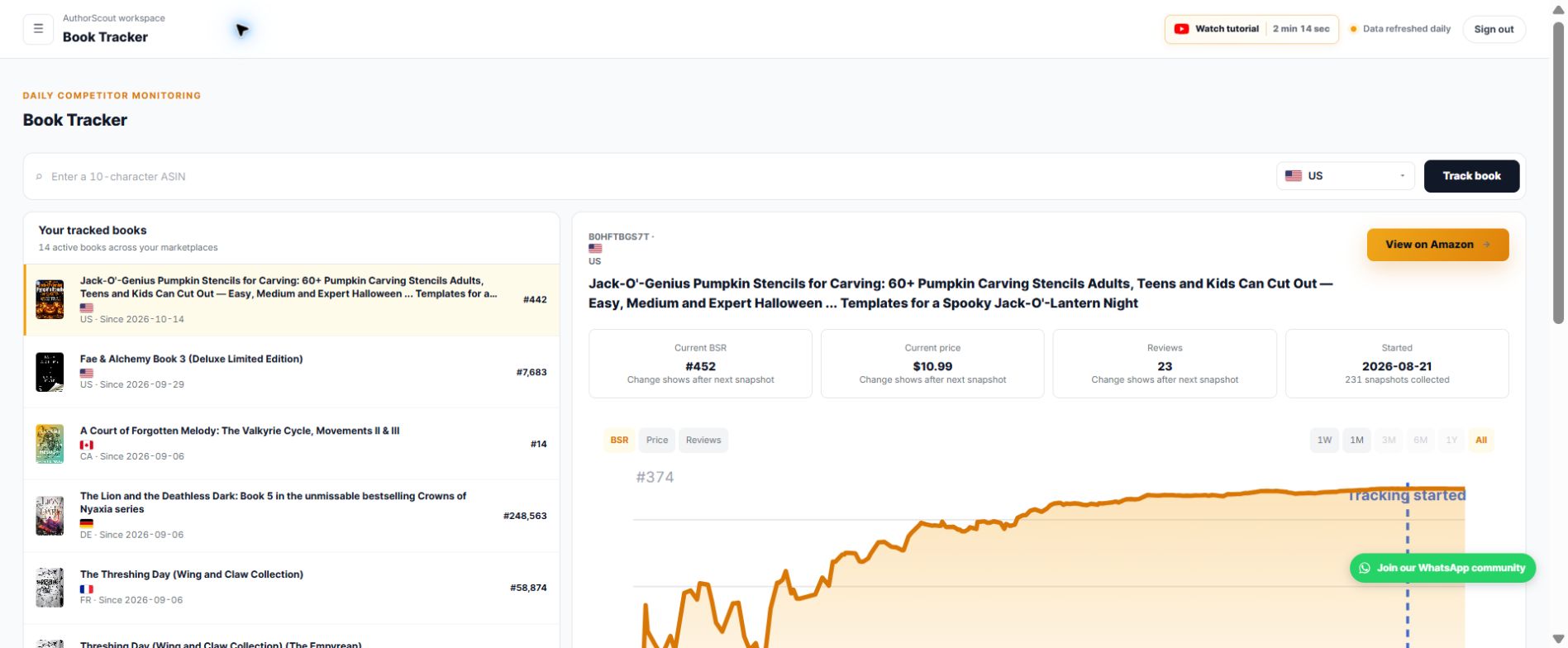Click the Current price $10.99 card
1568x648 pixels.
tap(932, 364)
